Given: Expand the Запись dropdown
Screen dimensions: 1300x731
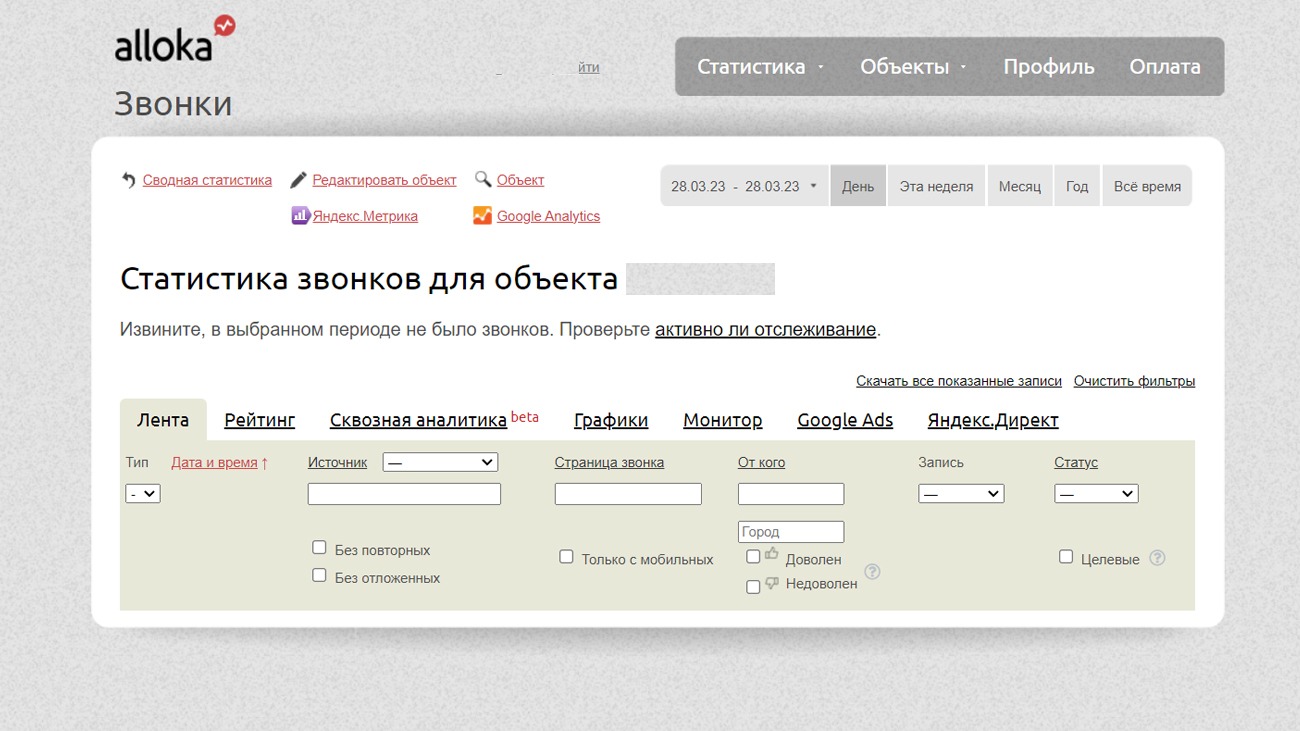Looking at the screenshot, I should [961, 493].
